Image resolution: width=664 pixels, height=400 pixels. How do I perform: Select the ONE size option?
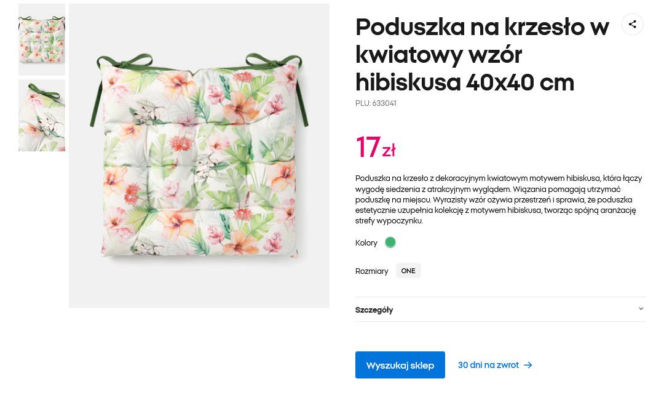[408, 270]
